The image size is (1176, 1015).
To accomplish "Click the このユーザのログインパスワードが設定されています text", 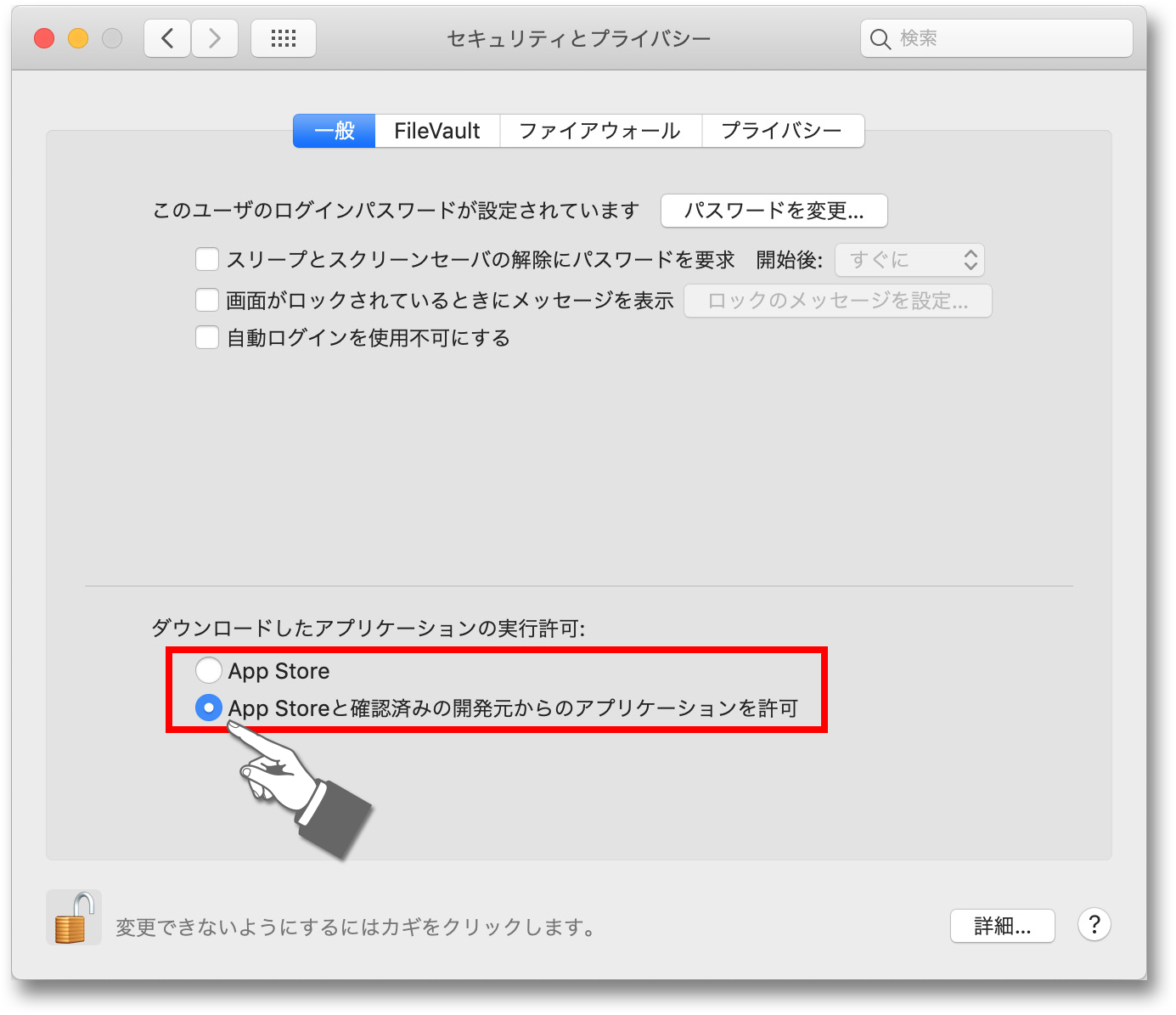I will pos(396,211).
